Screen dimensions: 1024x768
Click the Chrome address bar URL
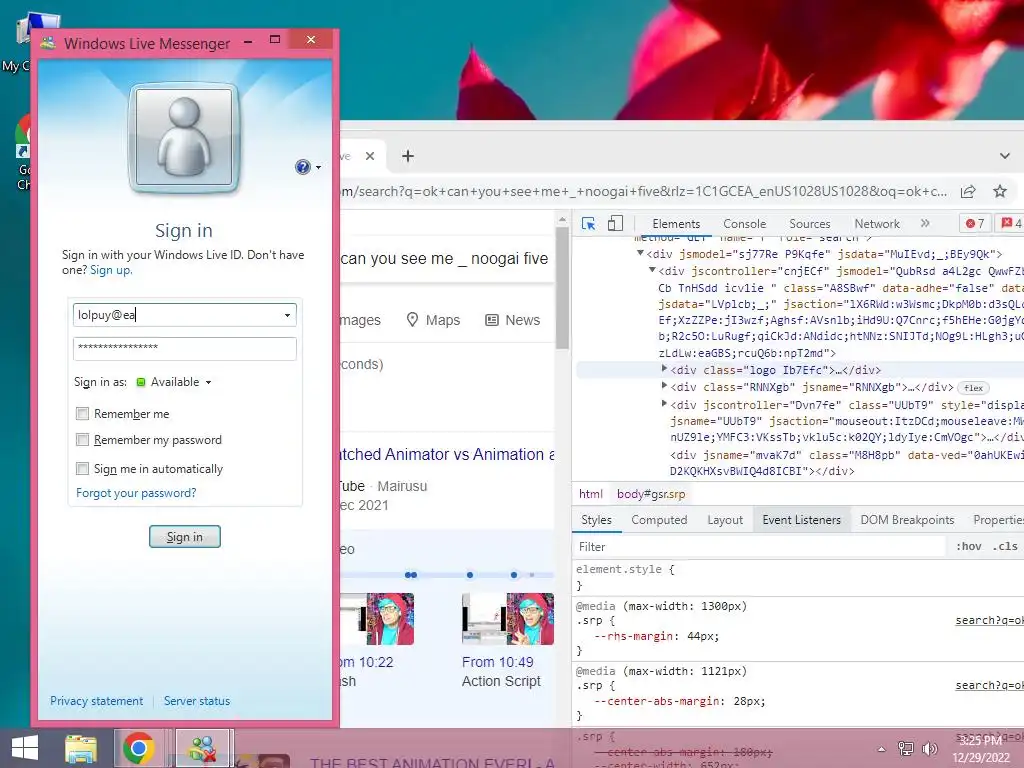(643, 191)
